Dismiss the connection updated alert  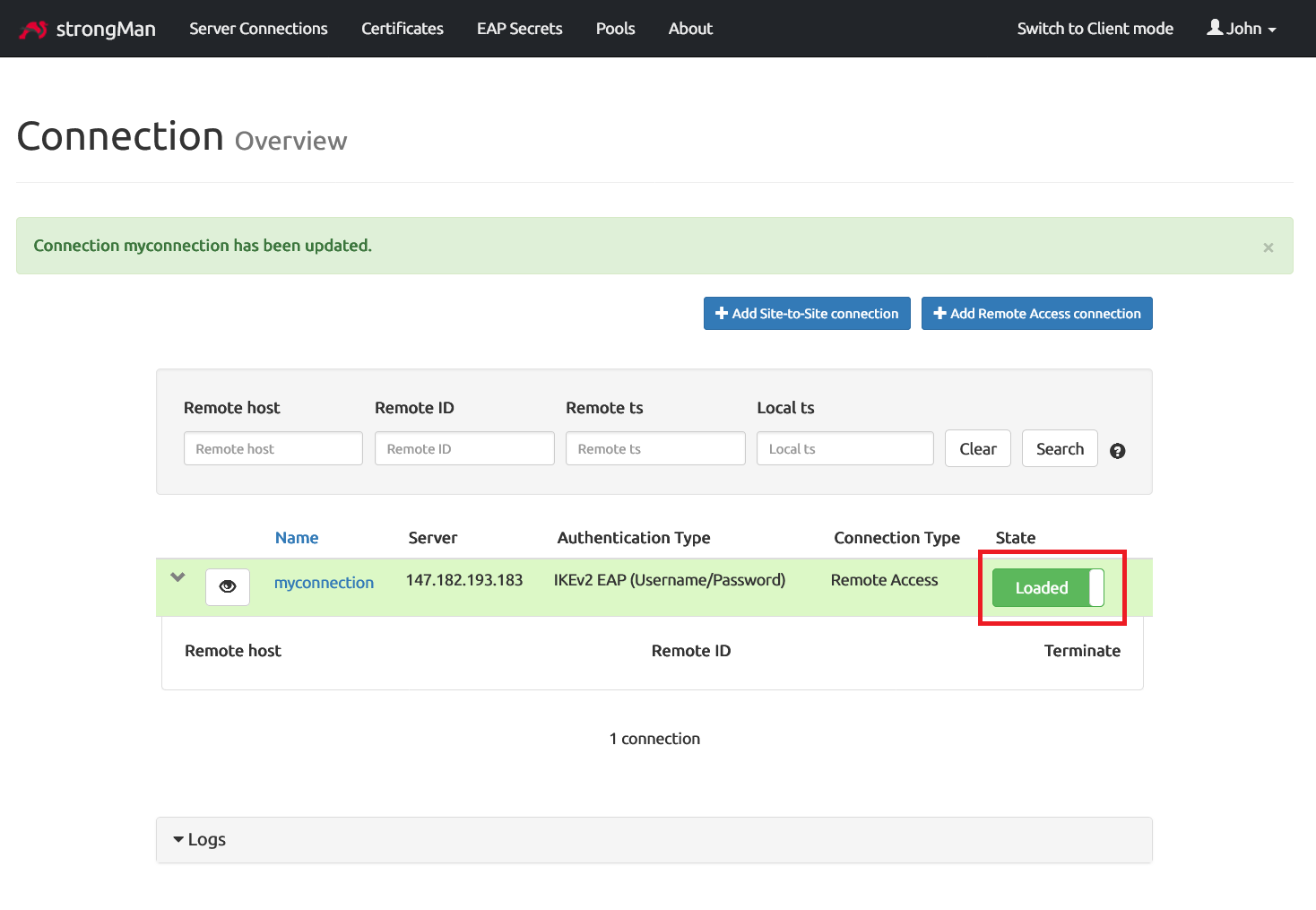coord(1268,247)
